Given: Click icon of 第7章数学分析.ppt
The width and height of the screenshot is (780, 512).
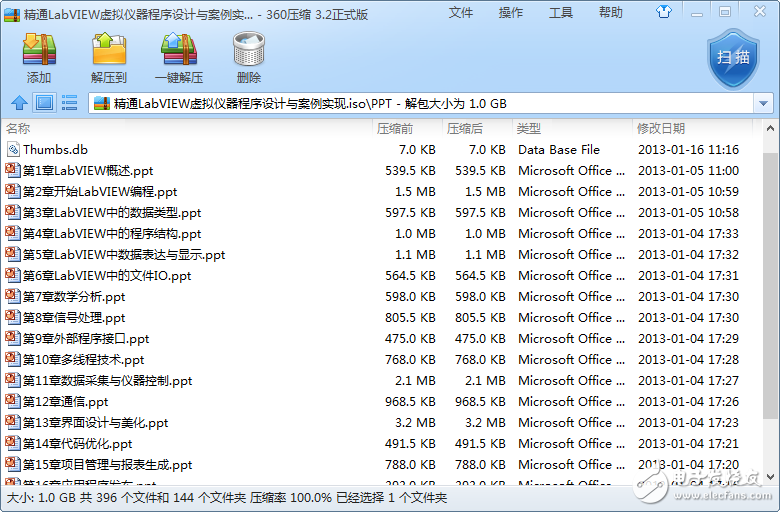Looking at the screenshot, I should pos(12,296).
